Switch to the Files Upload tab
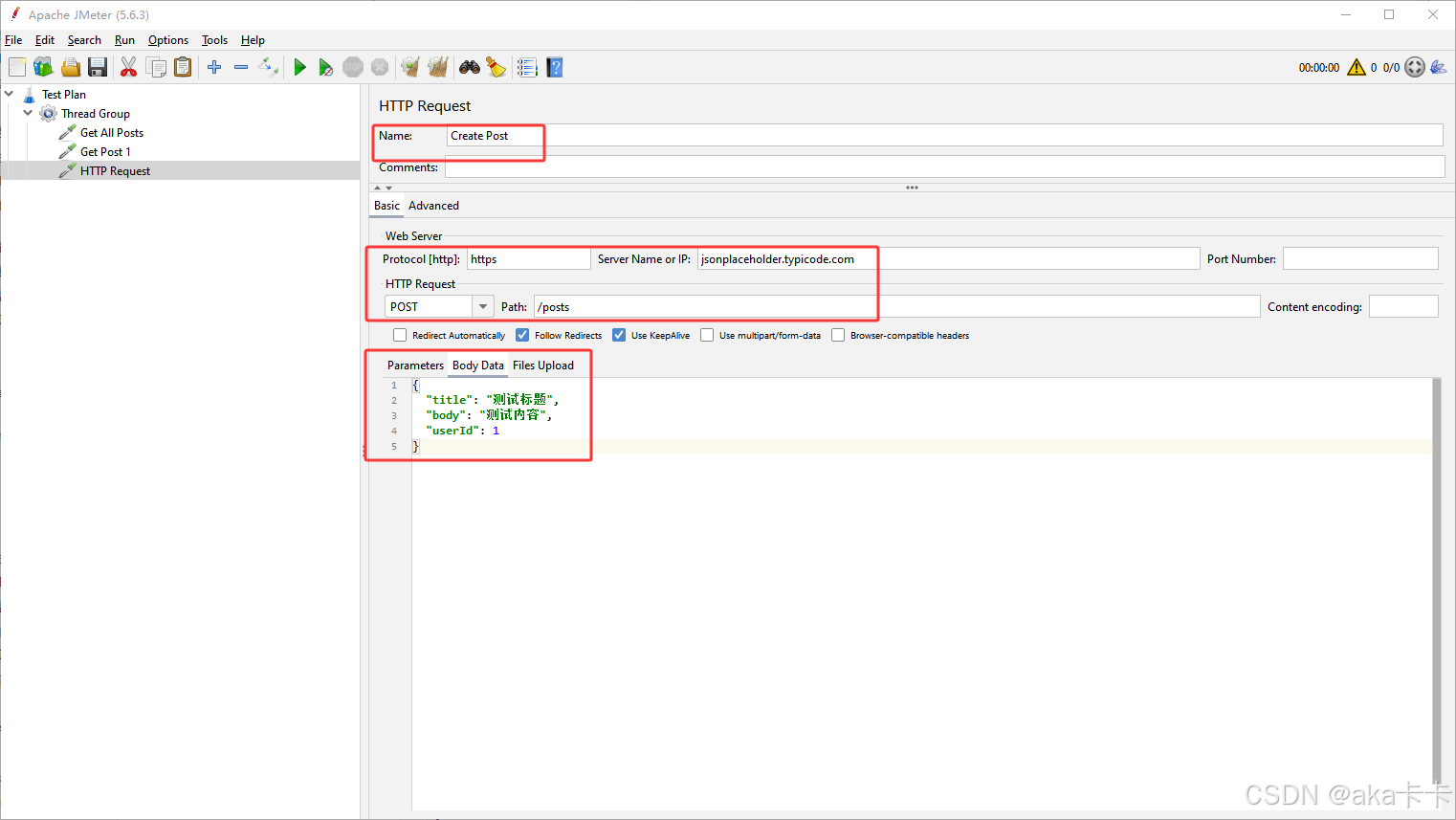Image resolution: width=1456 pixels, height=820 pixels. pyautogui.click(x=543, y=366)
